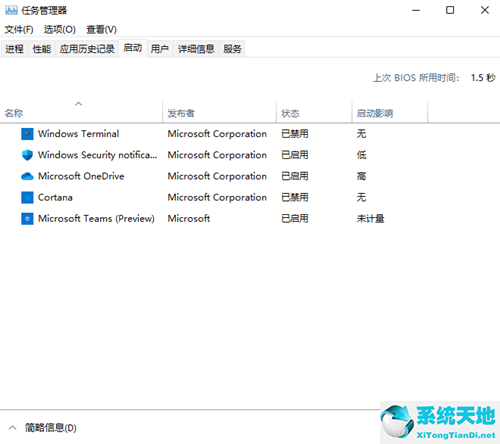
Task: Click Microsoft Corporation publisher for Windows Security row
Action: pos(217,155)
